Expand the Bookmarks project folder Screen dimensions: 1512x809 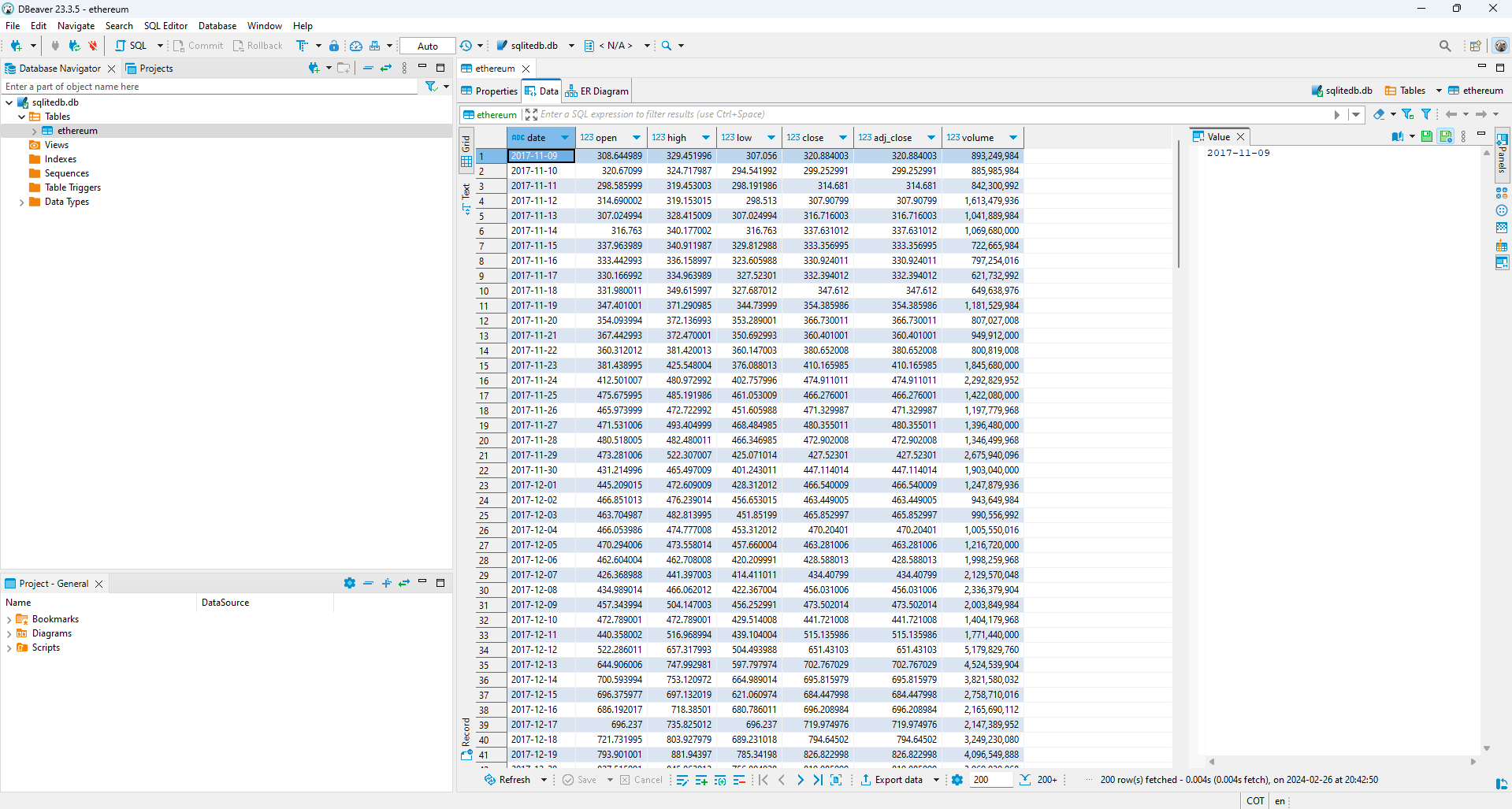coord(9,620)
